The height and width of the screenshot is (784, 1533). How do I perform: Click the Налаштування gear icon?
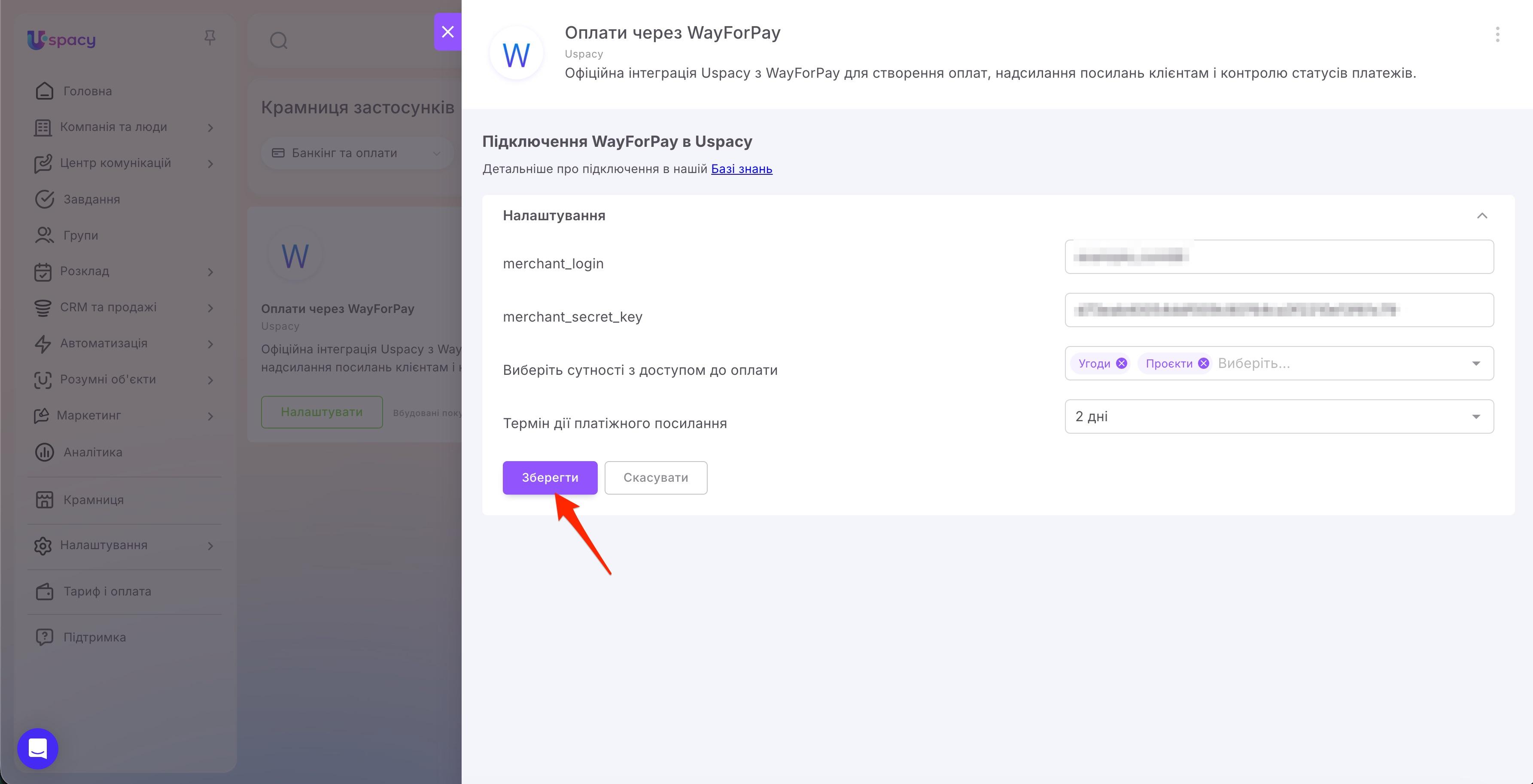[43, 545]
